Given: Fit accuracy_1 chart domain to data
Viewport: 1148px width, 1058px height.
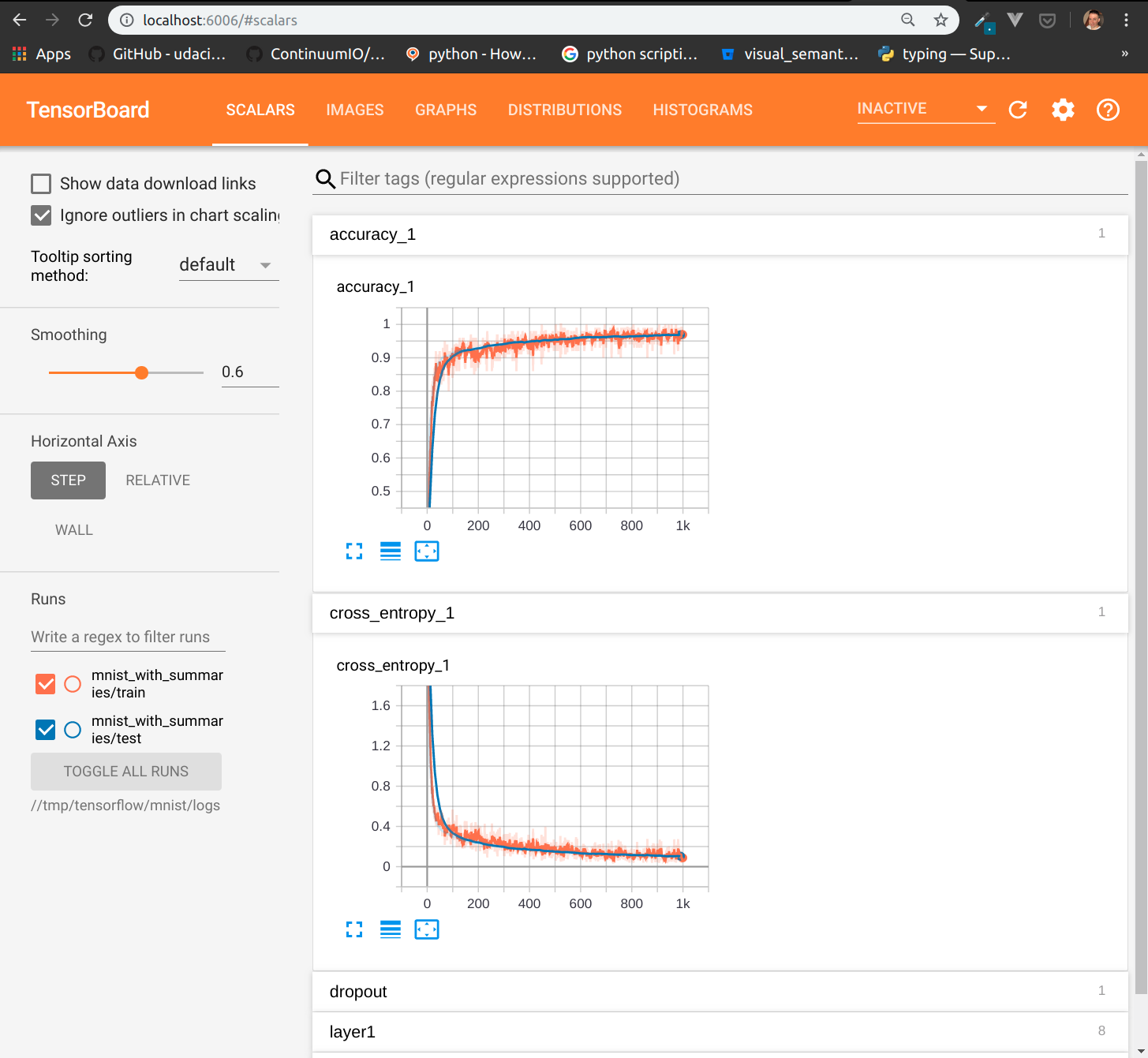Looking at the screenshot, I should click(x=426, y=551).
